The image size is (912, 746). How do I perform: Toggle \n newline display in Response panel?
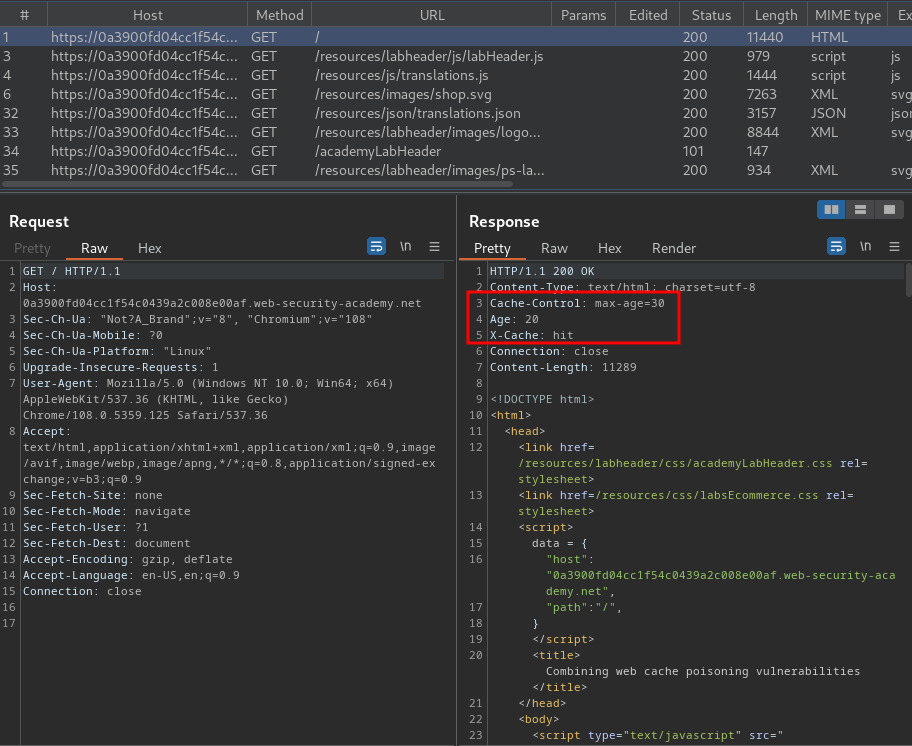pyautogui.click(x=865, y=246)
